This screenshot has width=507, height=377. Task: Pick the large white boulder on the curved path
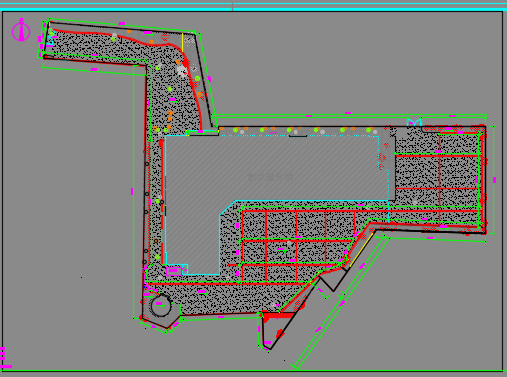coord(182,71)
